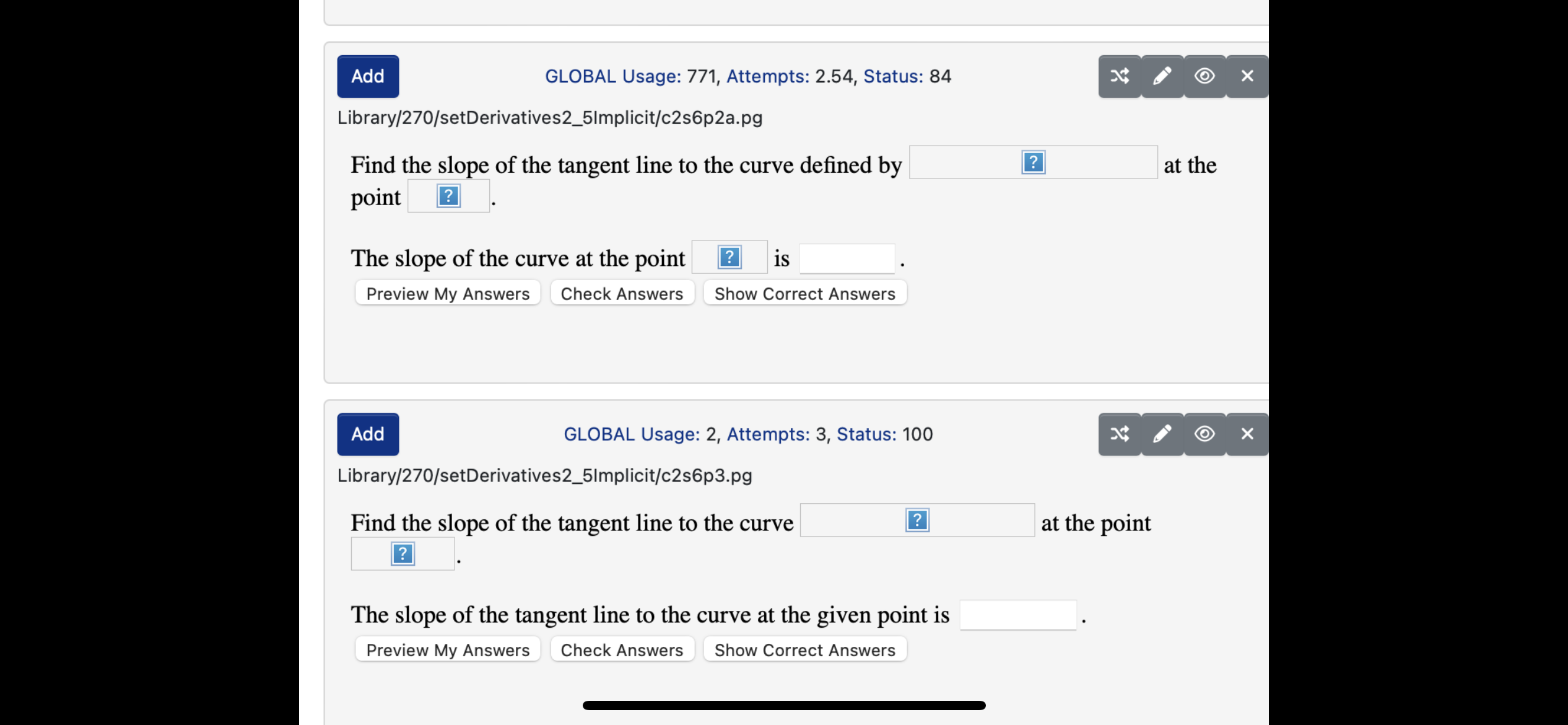Check Answers on problem c2s6p3

point(622,649)
